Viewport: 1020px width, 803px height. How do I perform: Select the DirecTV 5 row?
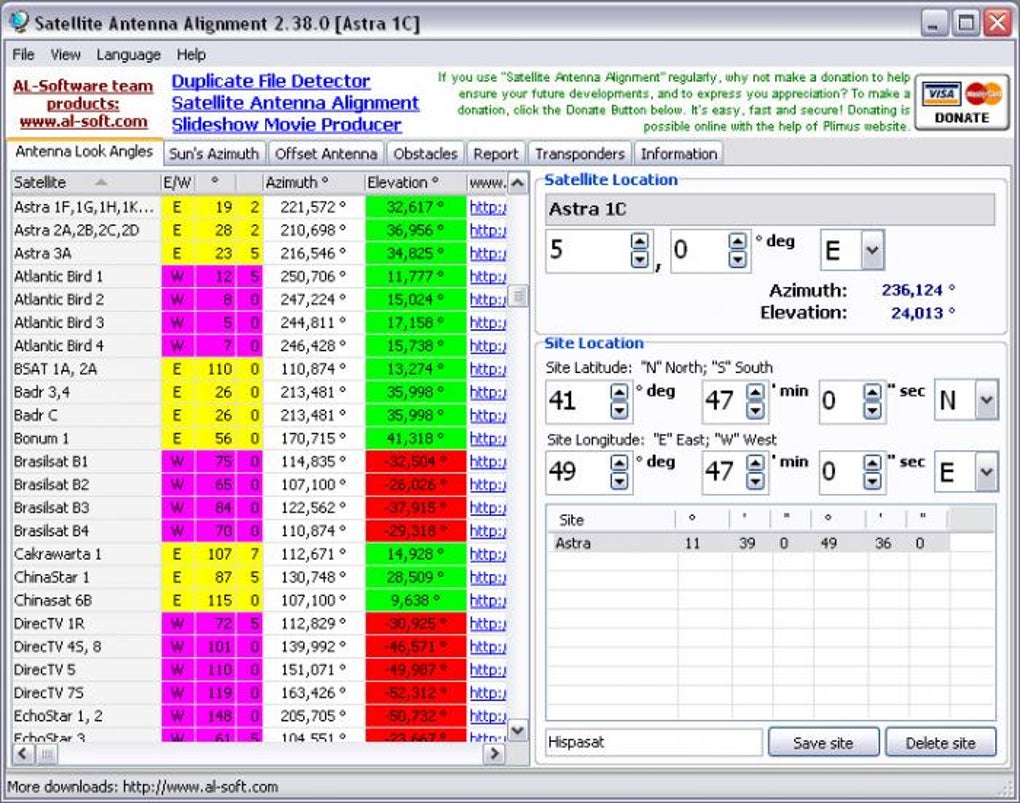click(259, 670)
